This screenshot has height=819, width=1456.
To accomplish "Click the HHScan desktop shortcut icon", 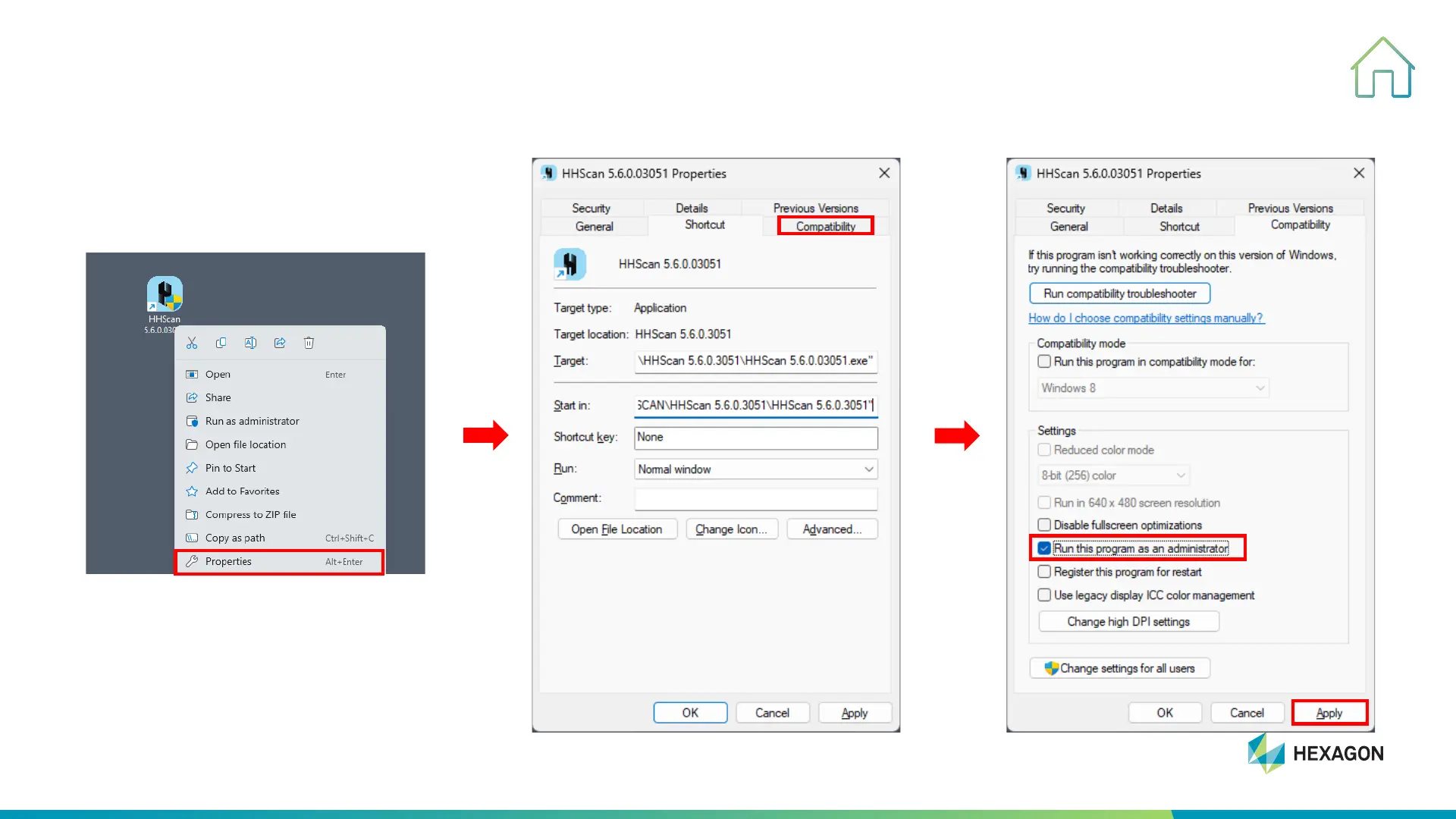I will 165,294.
